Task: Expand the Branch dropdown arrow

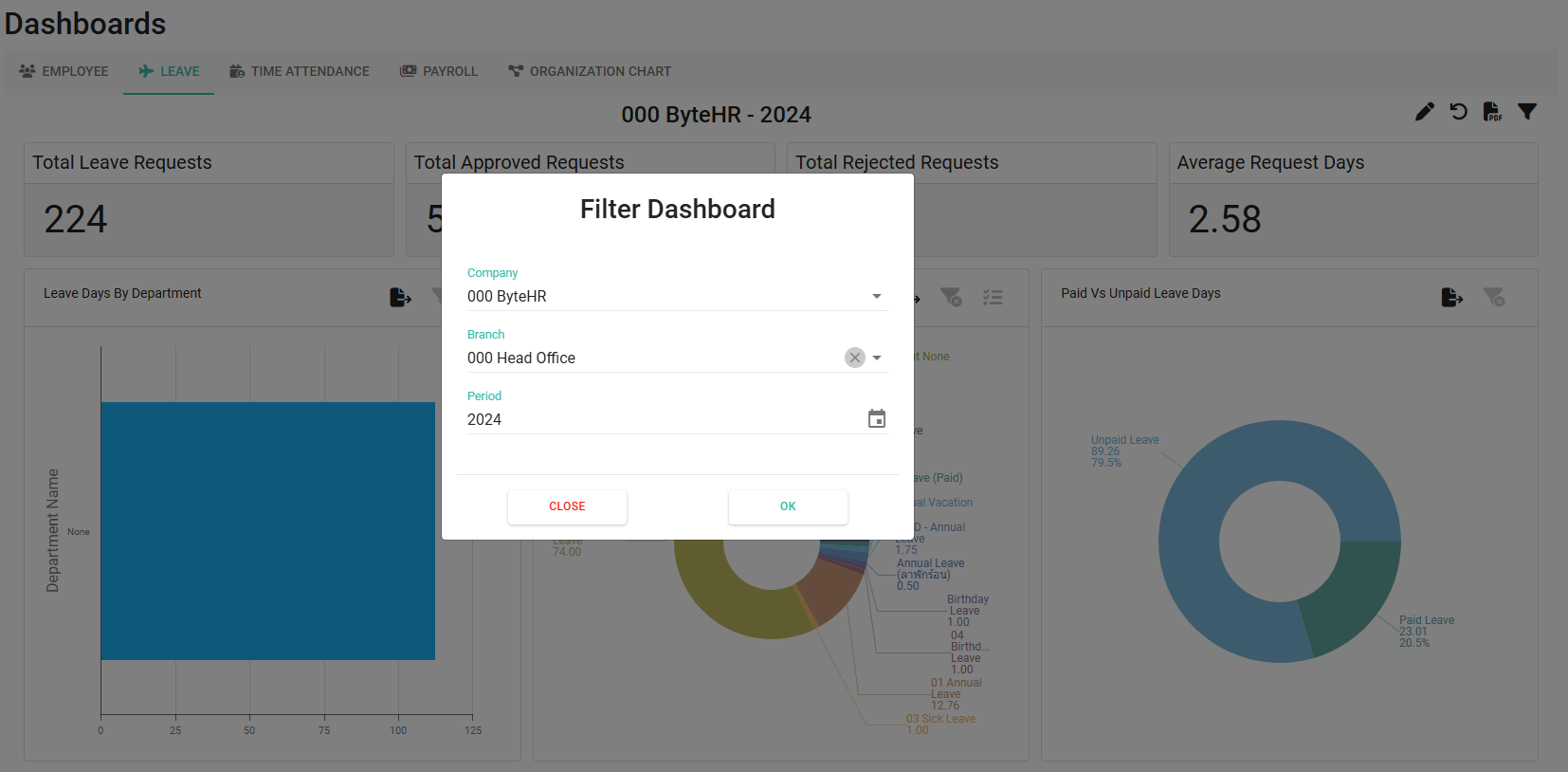Action: pos(877,358)
